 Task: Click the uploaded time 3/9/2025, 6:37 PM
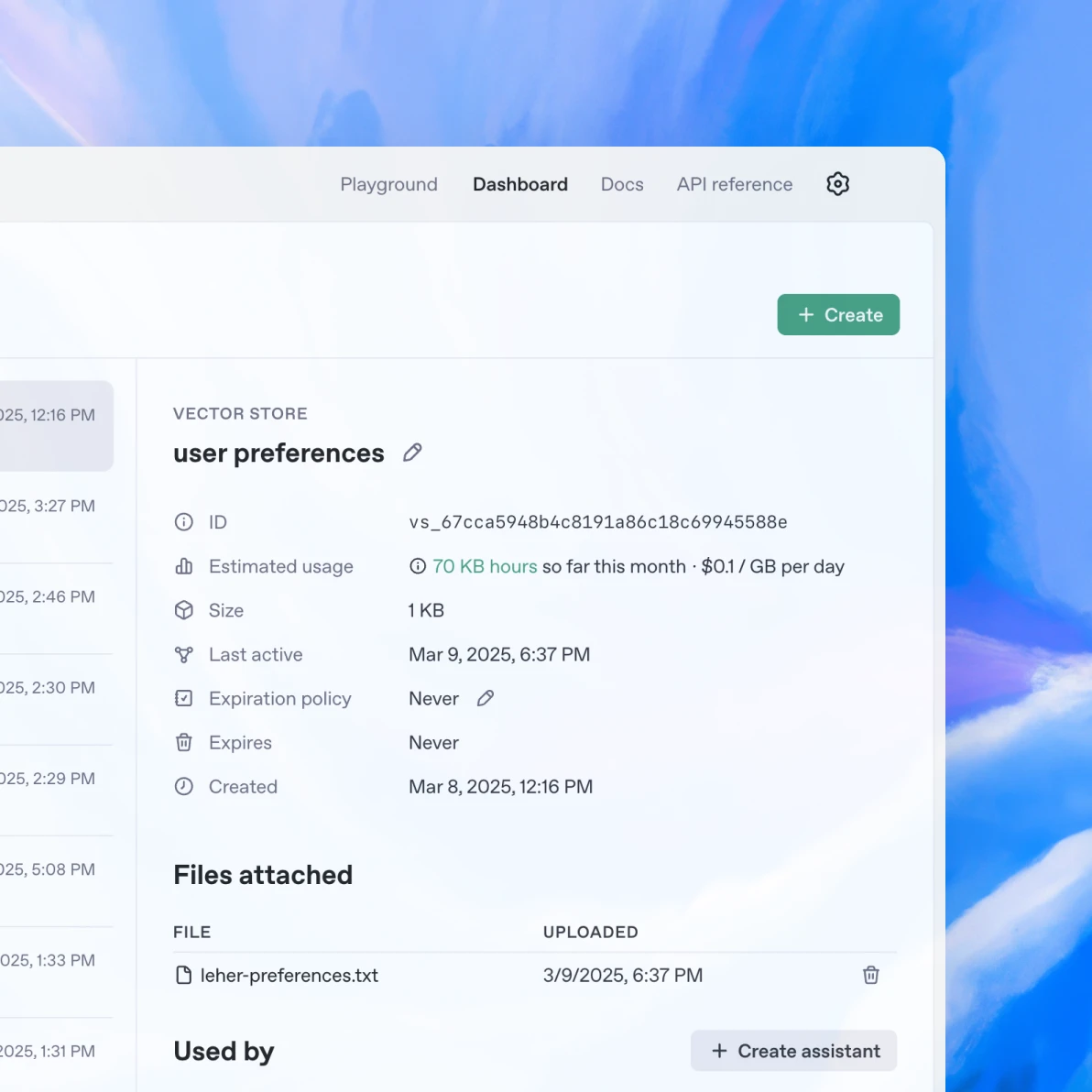pos(623,975)
